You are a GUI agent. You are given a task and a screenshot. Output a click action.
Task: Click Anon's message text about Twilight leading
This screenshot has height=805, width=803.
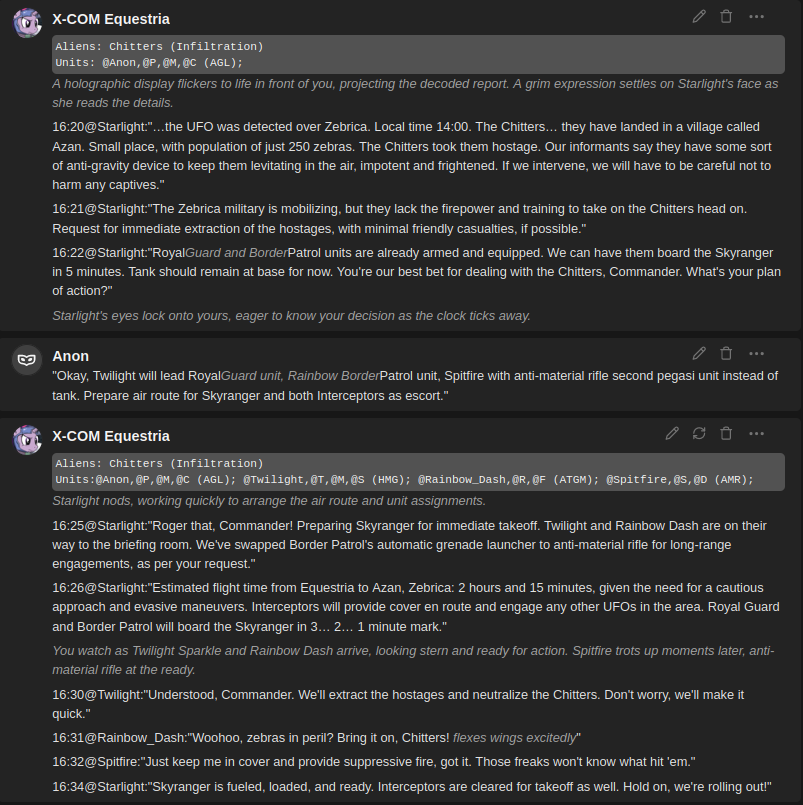pos(415,386)
